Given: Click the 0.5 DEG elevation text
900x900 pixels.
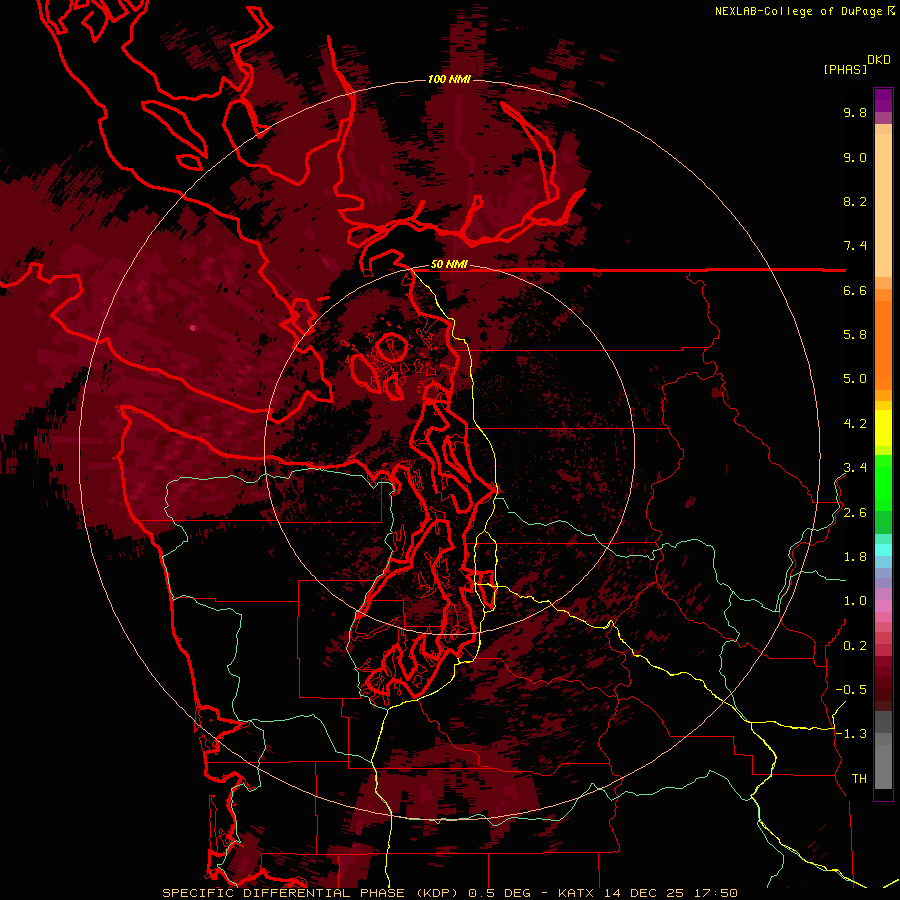Looking at the screenshot, I should point(501,893).
